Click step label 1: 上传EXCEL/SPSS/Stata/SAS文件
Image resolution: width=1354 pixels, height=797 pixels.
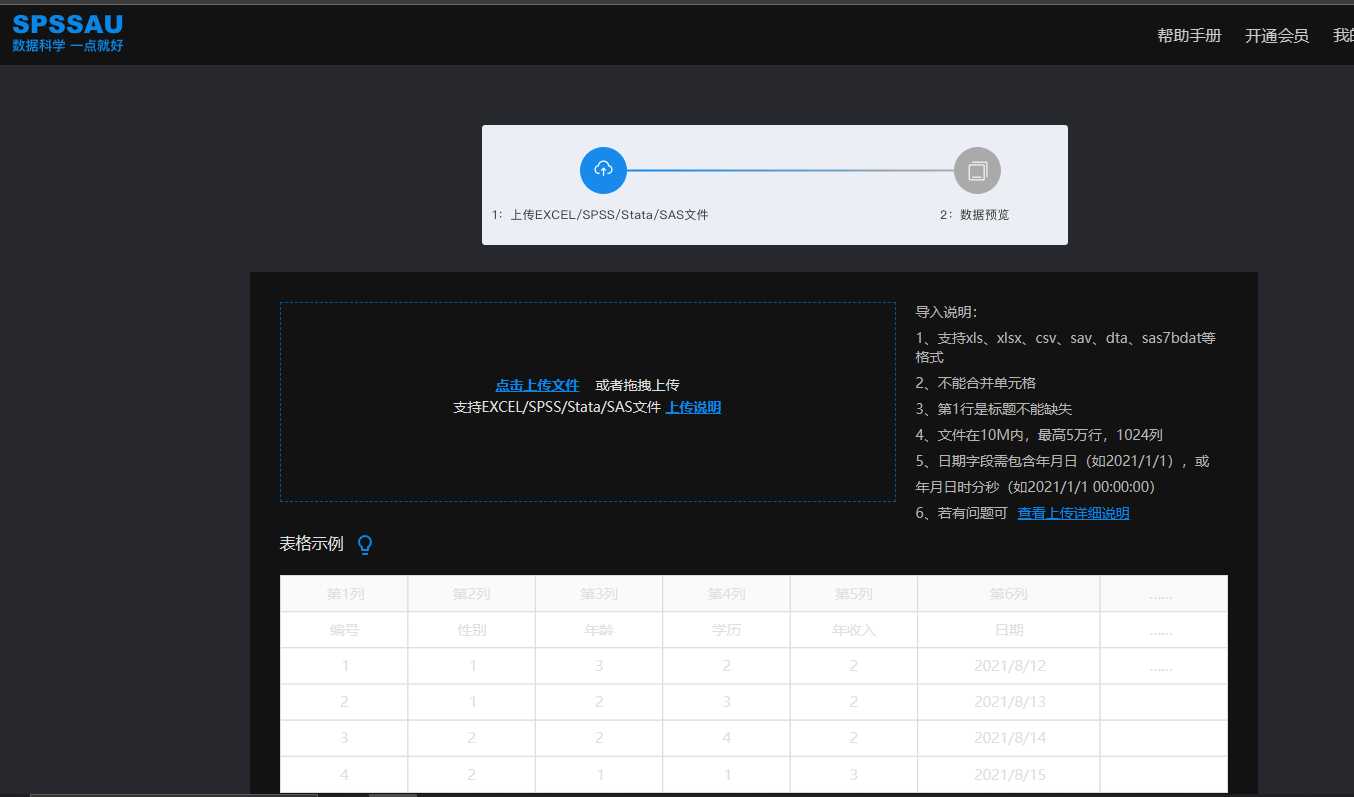(600, 215)
